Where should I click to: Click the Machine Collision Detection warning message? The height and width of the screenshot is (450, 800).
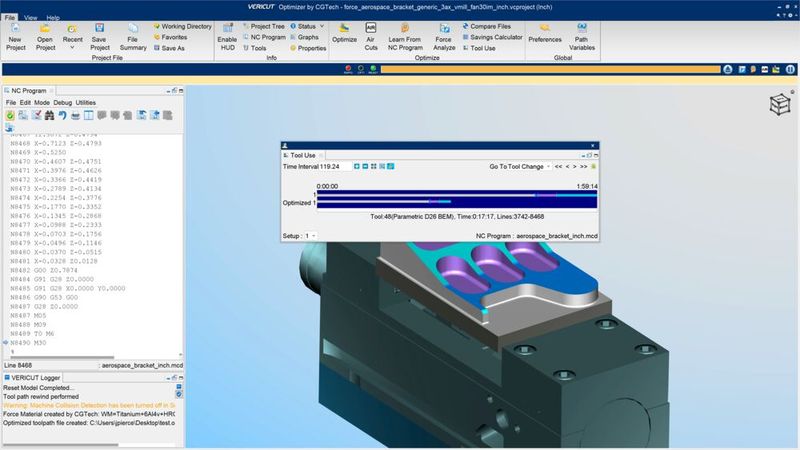(x=89, y=405)
